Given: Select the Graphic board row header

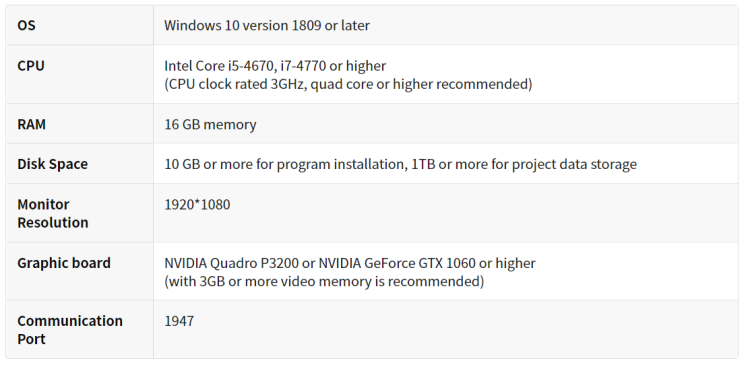Looking at the screenshot, I should [64, 263].
